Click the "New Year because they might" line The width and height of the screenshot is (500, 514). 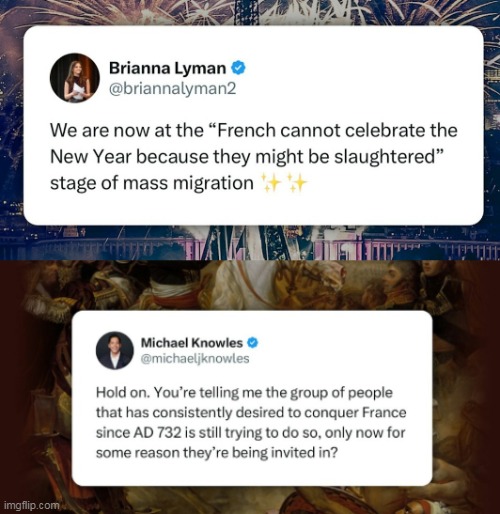pyautogui.click(x=247, y=157)
